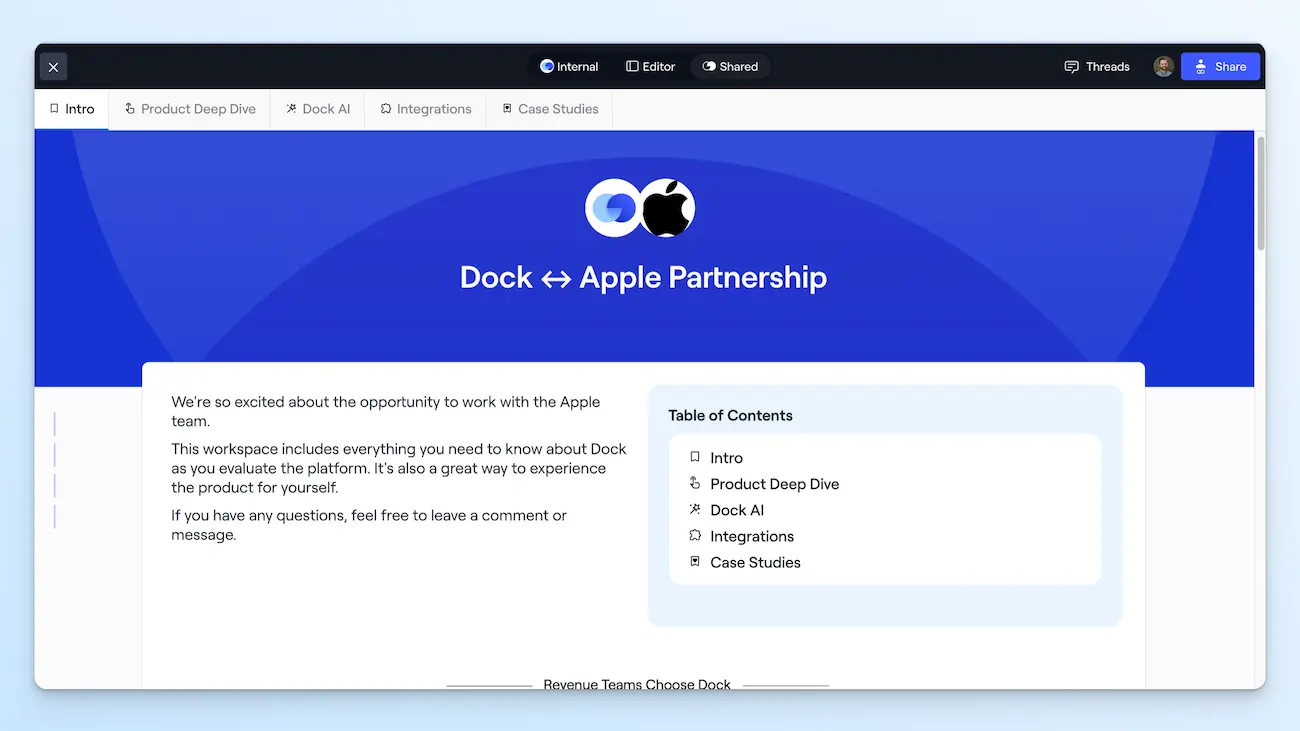The width and height of the screenshot is (1300, 731).
Task: Click the Dock logo in header
Action: [x=612, y=208]
